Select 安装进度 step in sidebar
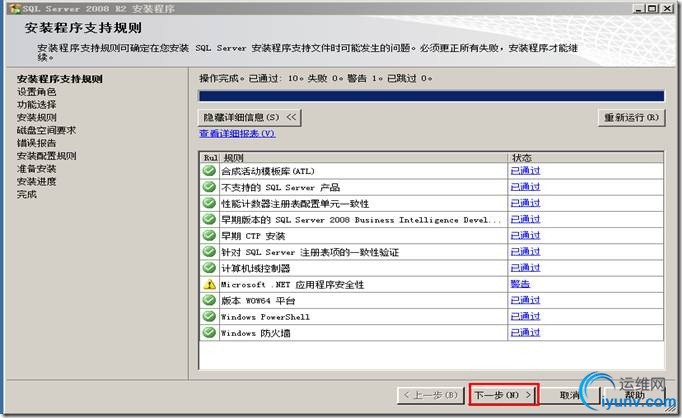Image resolution: width=682 pixels, height=418 pixels. pyautogui.click(x=37, y=181)
